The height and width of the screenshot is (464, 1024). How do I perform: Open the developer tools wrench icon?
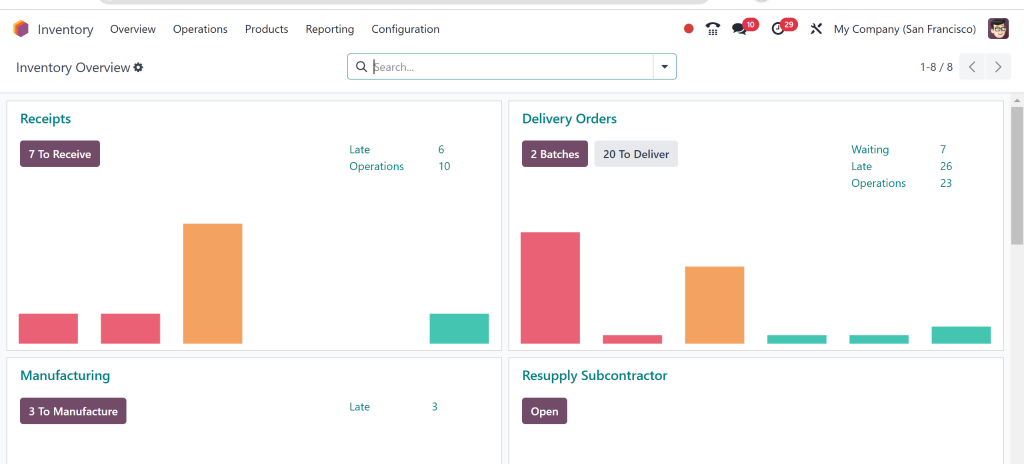point(816,29)
